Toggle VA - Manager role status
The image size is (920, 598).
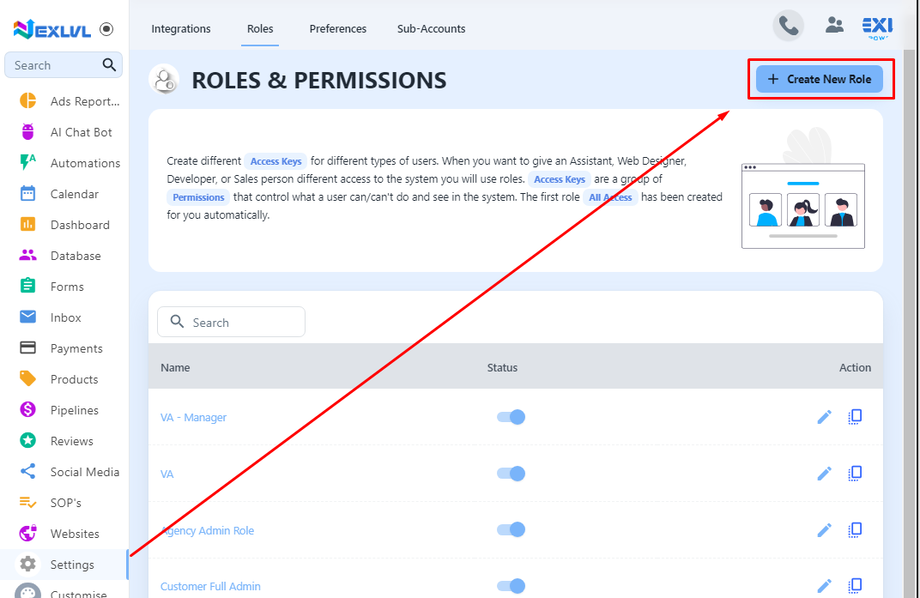(x=511, y=417)
